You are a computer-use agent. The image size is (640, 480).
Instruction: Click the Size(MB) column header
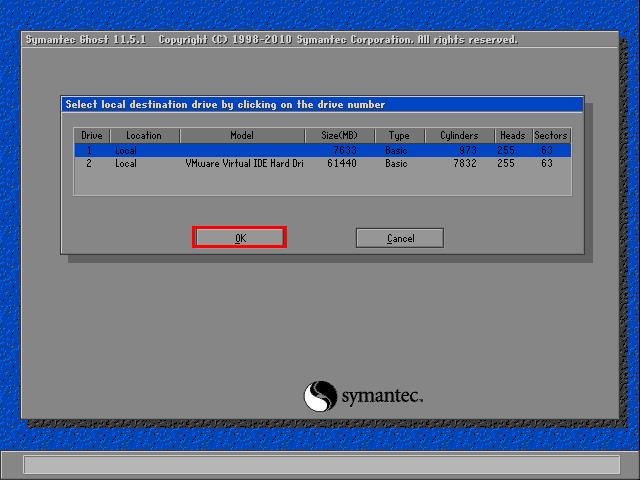(x=339, y=136)
